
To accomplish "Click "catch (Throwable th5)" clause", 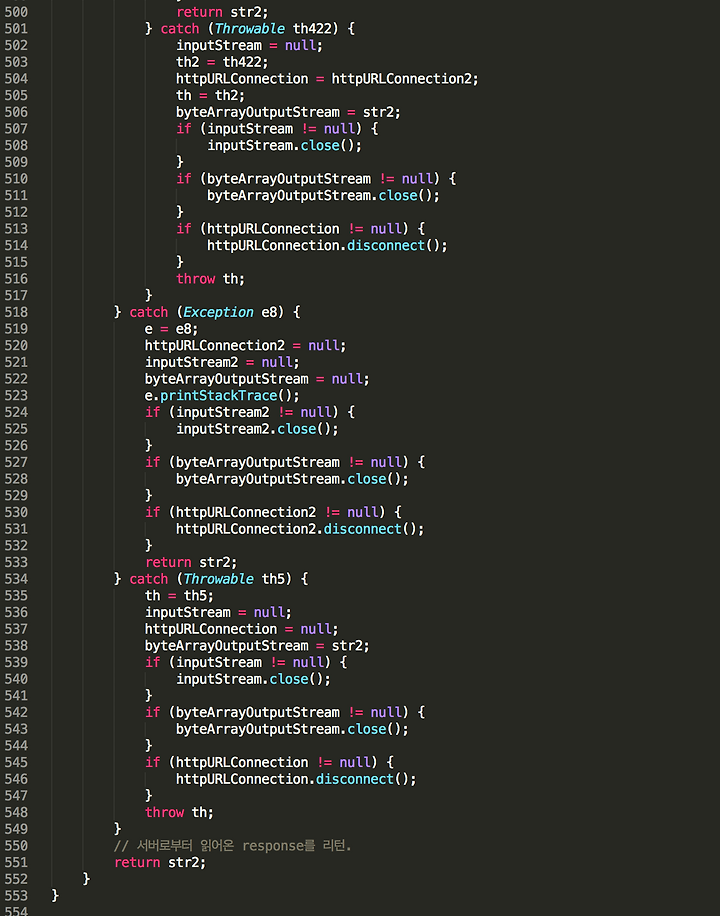I will (x=210, y=579).
